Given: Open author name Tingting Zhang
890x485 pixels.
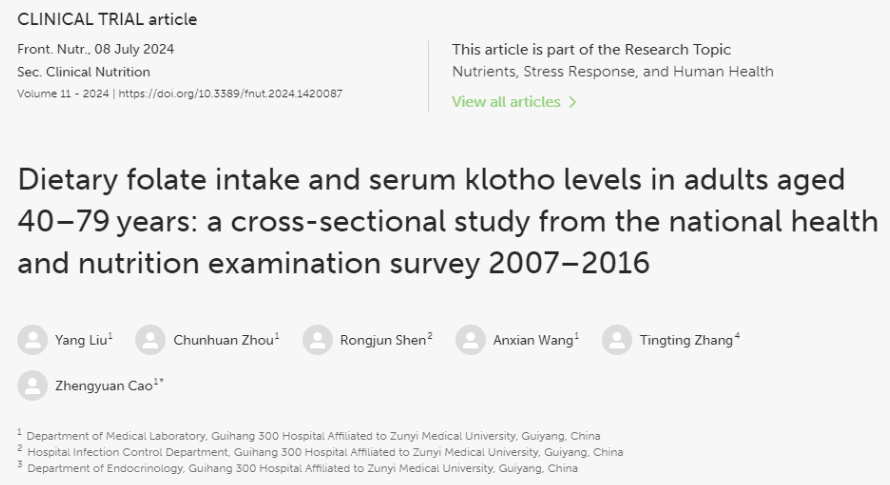Looking at the screenshot, I should 686,340.
